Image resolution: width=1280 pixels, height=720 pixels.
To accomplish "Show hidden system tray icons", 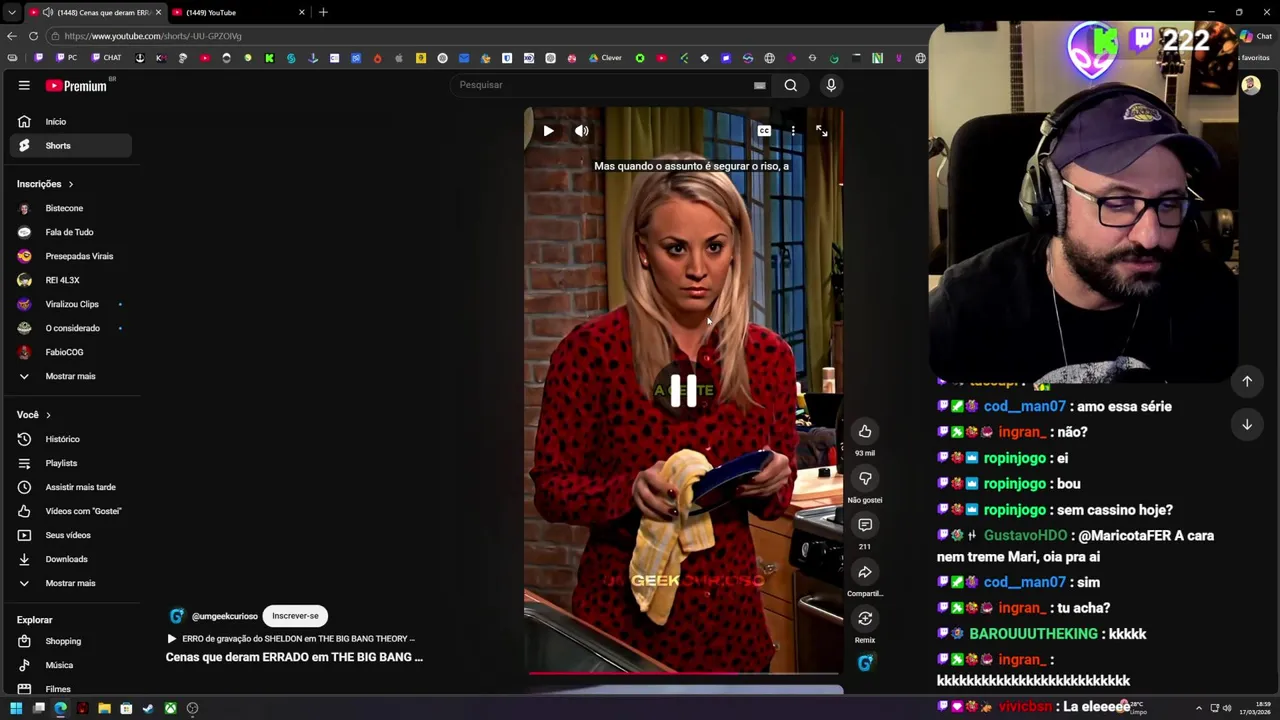I will (1199, 708).
